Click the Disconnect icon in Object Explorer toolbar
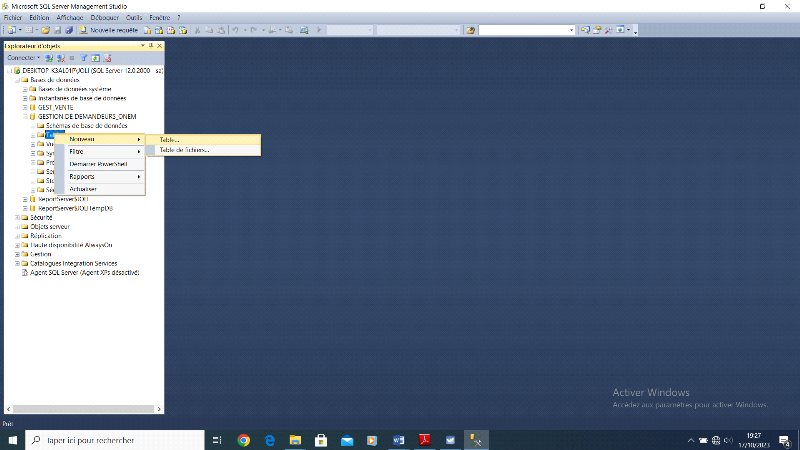This screenshot has width=800, height=450. [x=61, y=58]
